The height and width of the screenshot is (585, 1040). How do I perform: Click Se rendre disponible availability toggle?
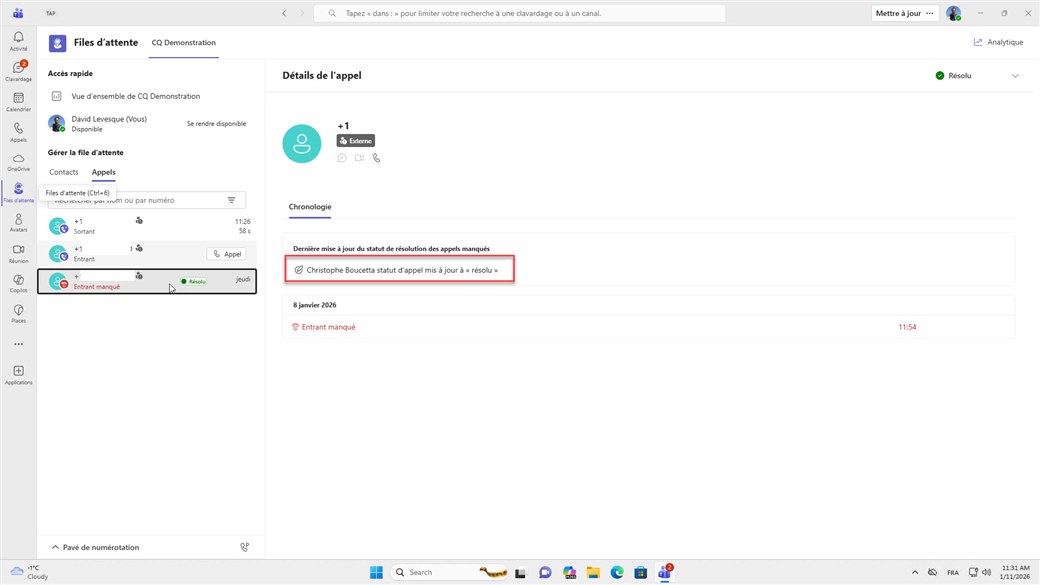[216, 124]
